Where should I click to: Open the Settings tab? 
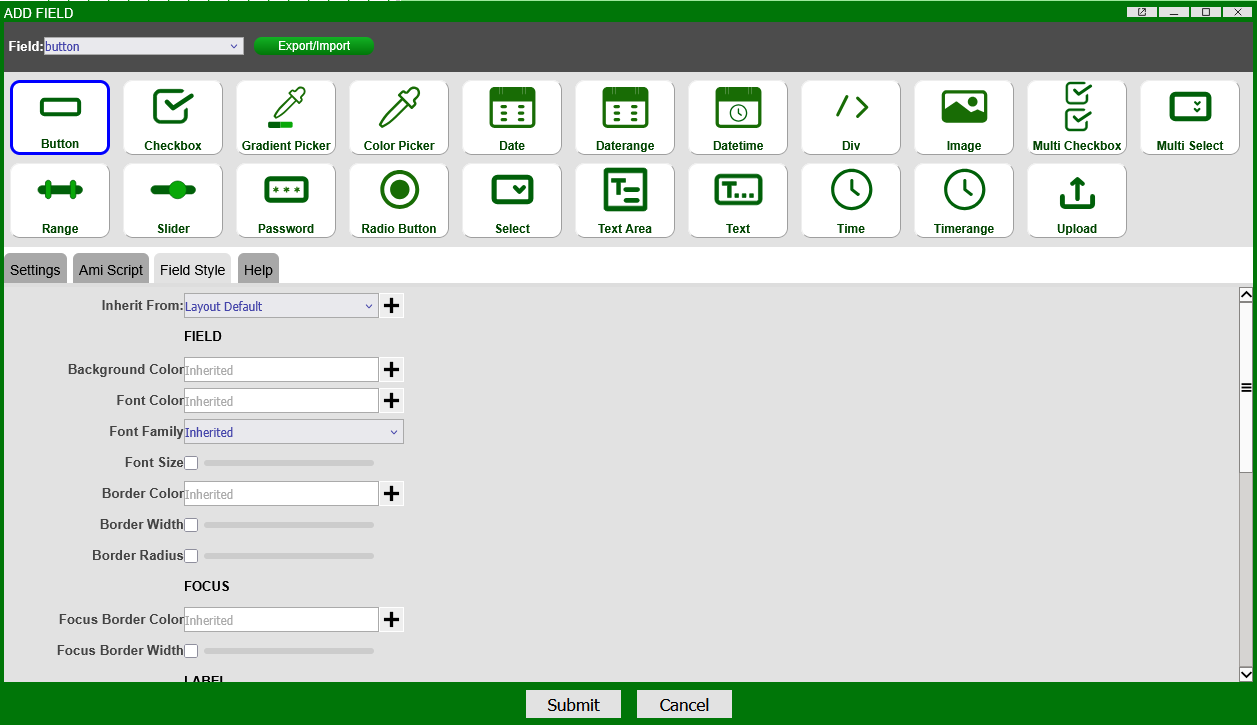click(x=35, y=270)
